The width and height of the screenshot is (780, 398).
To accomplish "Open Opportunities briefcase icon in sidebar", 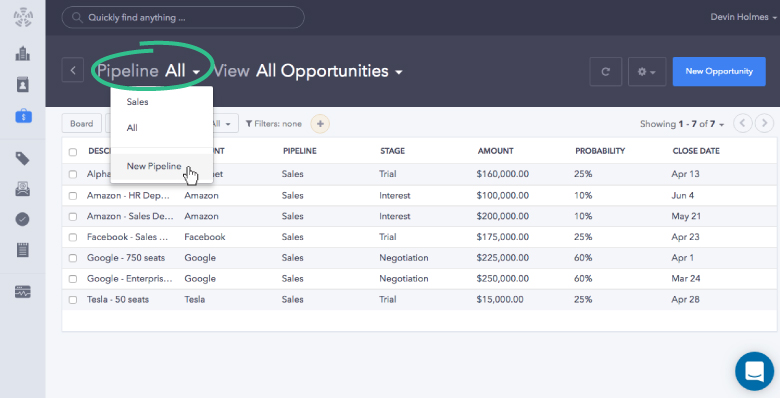I will tap(23, 116).
